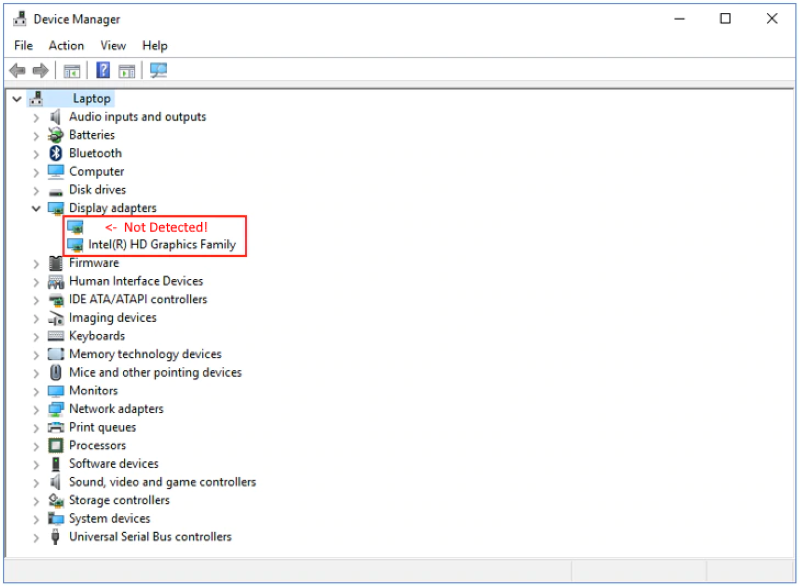The width and height of the screenshot is (800, 588).
Task: Click Scan for hardware changes monitor icon
Action: 158,71
